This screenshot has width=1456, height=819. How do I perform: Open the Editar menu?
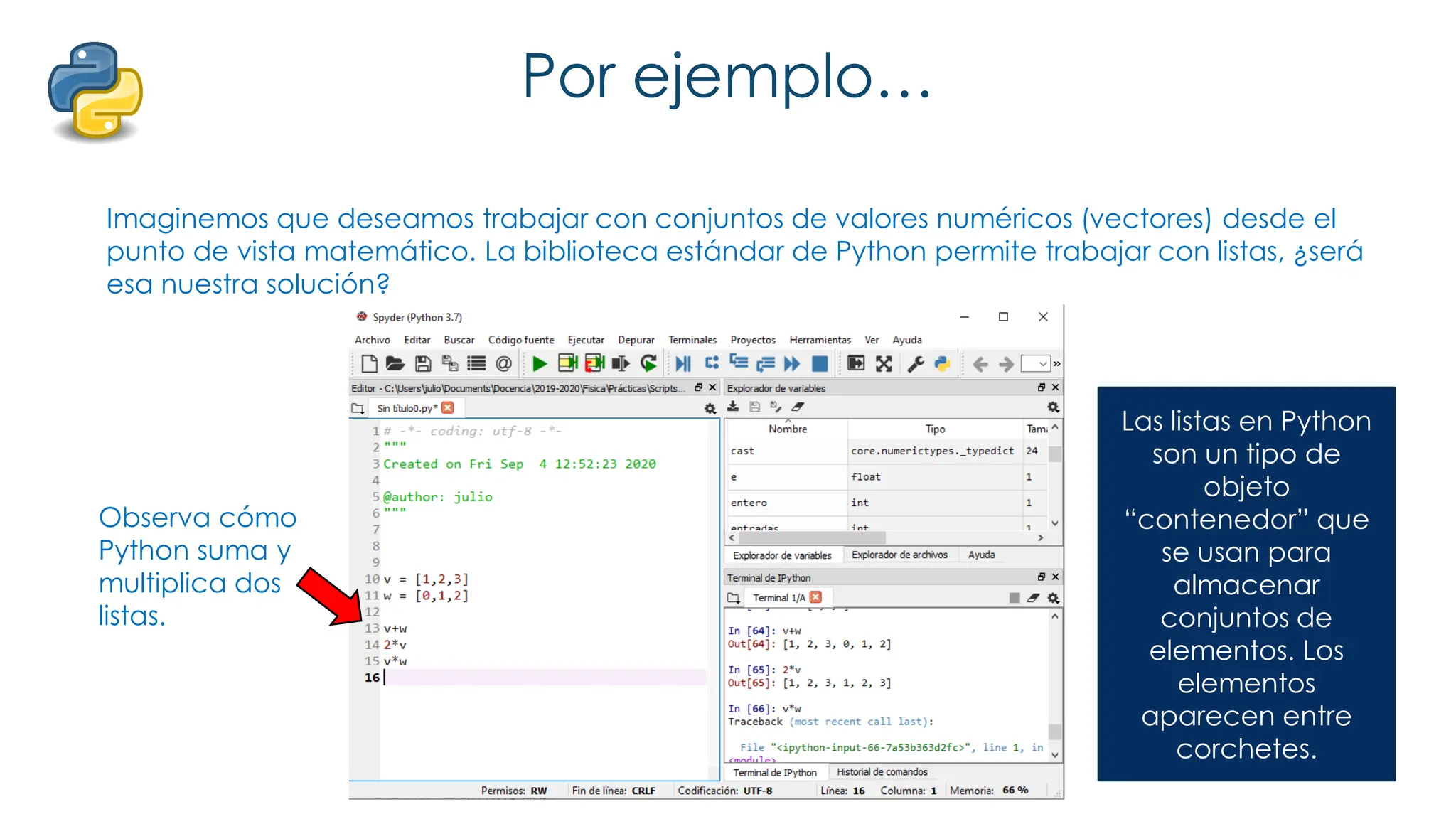(417, 340)
